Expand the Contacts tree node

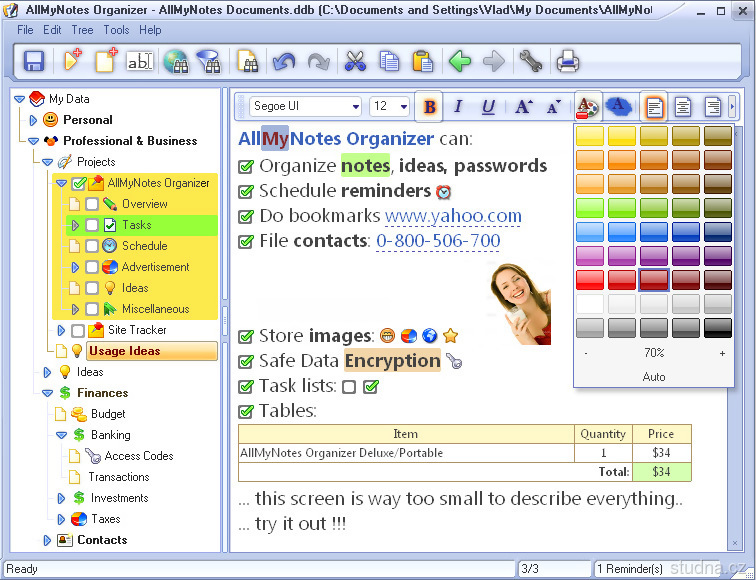pos(47,540)
